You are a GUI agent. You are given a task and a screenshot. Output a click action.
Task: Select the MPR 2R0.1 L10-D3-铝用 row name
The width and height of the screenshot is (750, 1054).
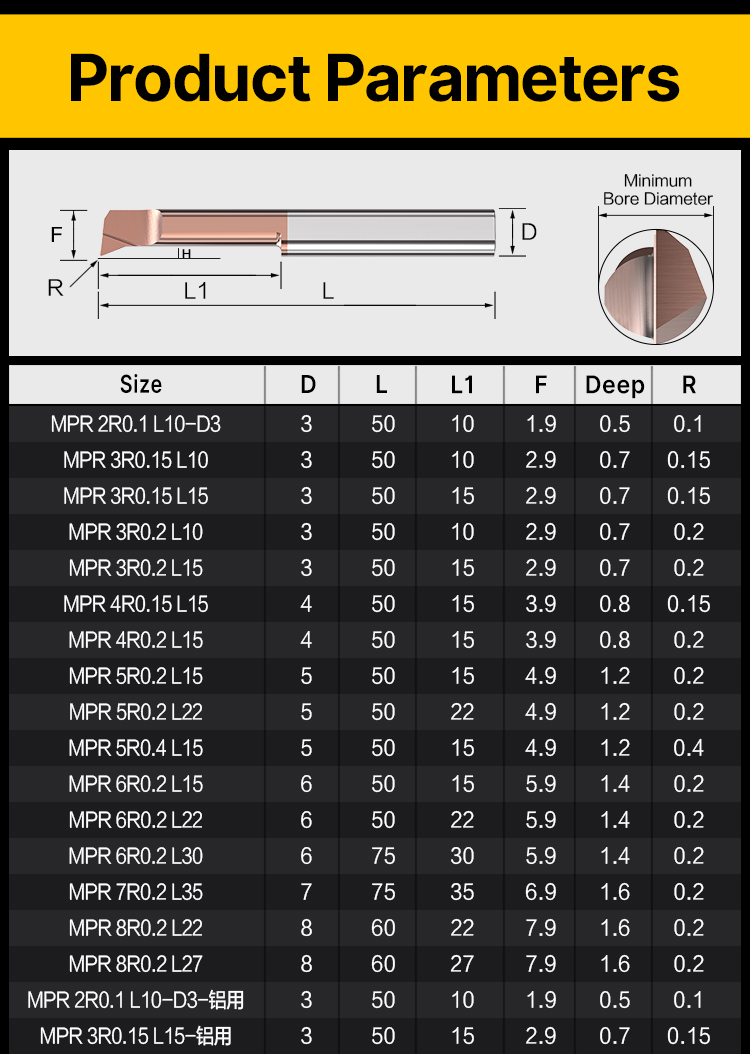point(136,1000)
